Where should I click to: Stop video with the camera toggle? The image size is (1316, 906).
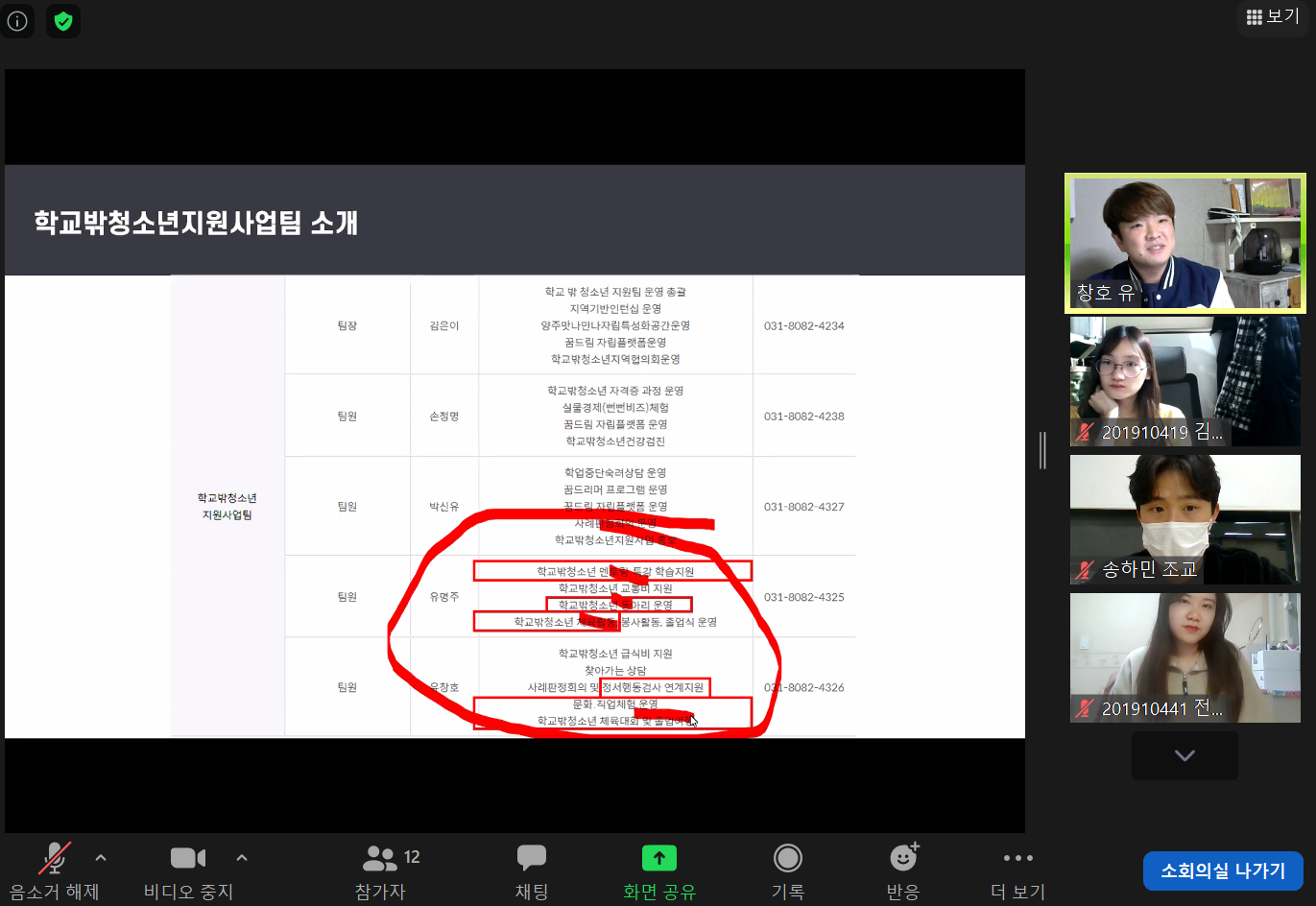coord(188,858)
